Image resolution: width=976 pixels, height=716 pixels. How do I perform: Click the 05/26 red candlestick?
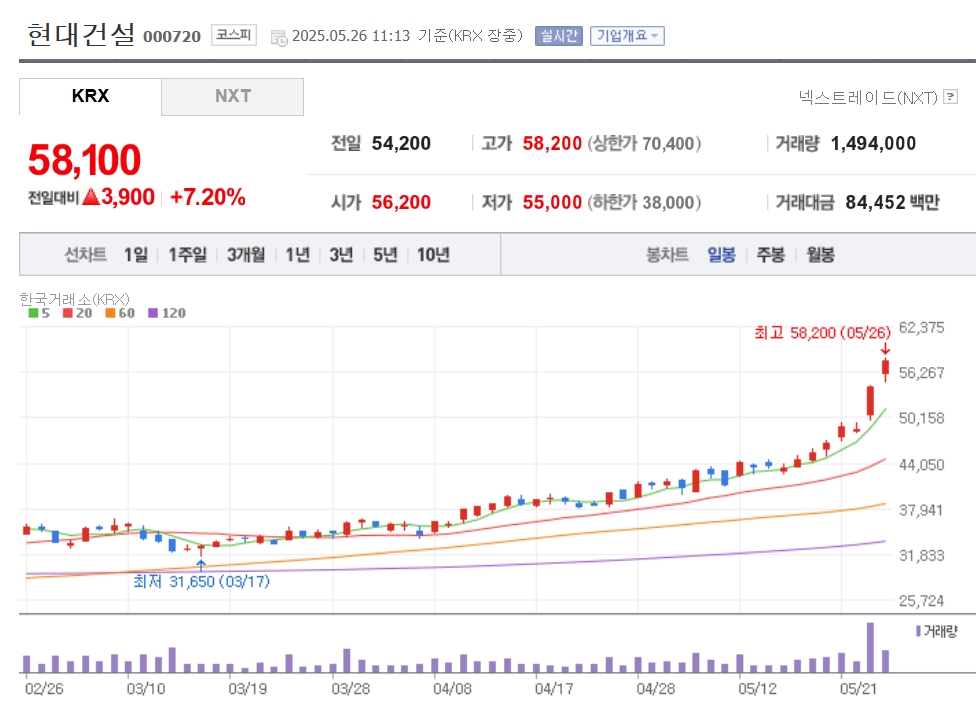tap(885, 368)
